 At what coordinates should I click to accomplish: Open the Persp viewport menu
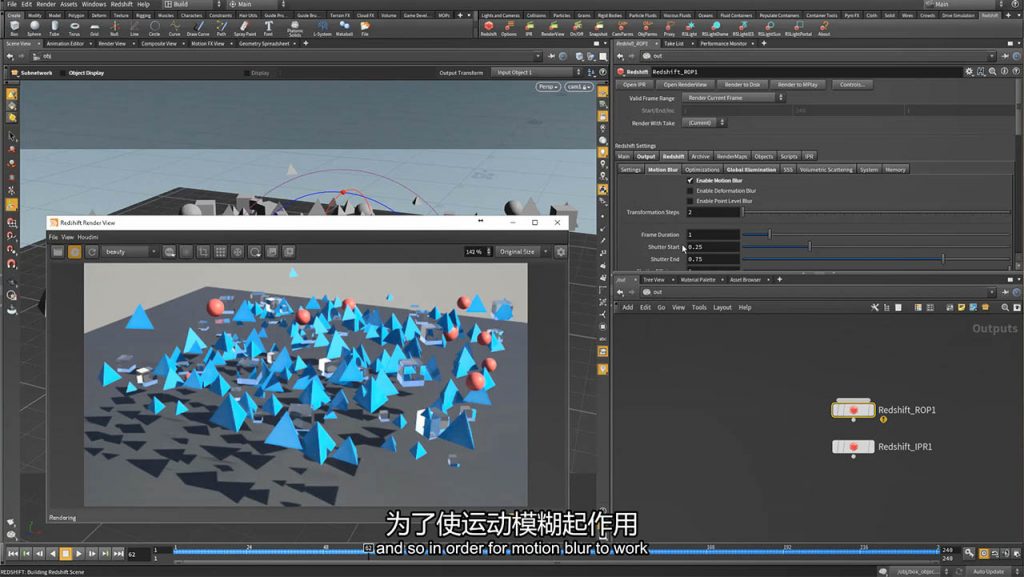(548, 87)
